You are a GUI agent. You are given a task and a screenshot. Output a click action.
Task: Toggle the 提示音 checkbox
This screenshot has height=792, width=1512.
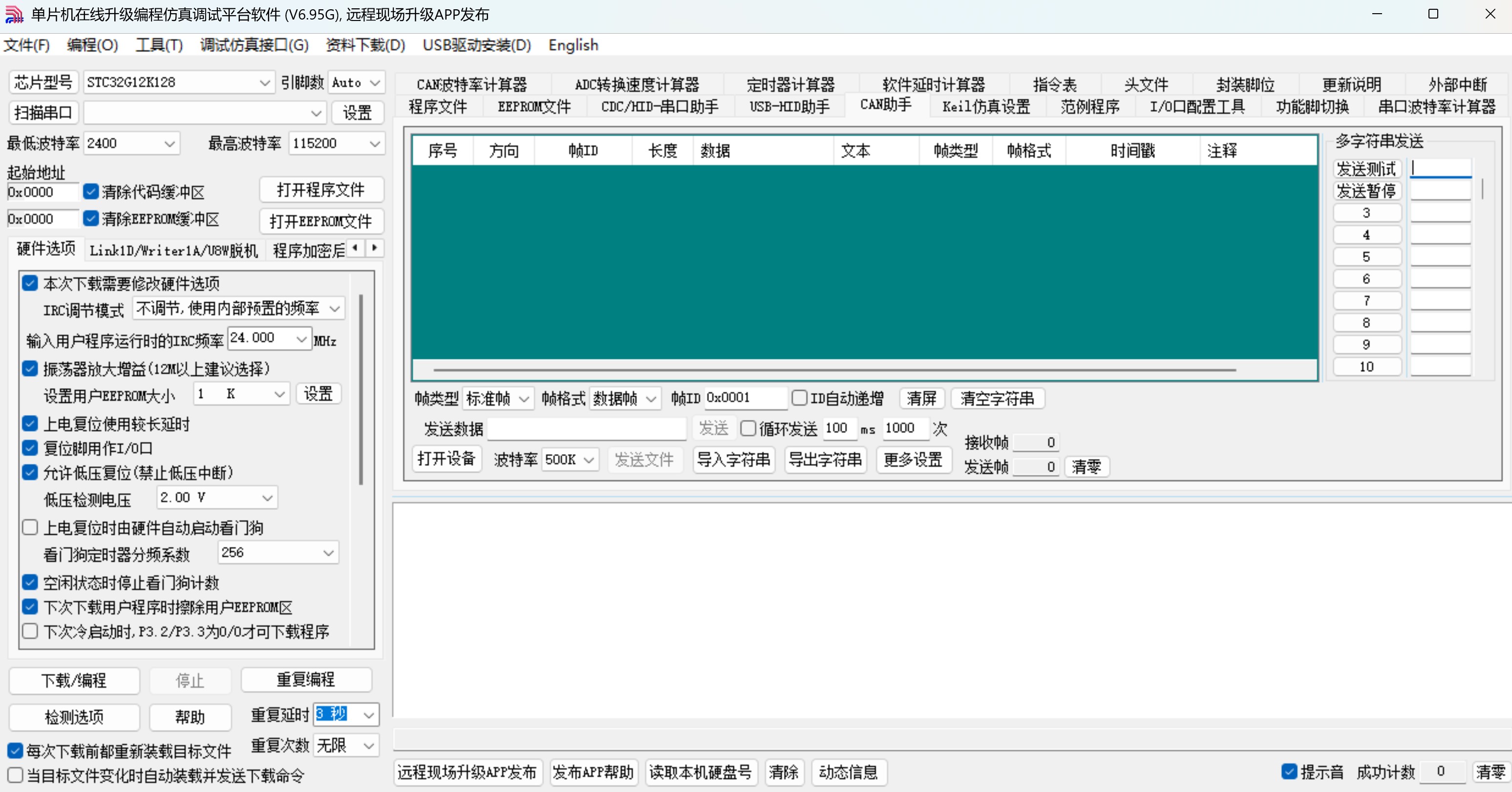[1289, 771]
